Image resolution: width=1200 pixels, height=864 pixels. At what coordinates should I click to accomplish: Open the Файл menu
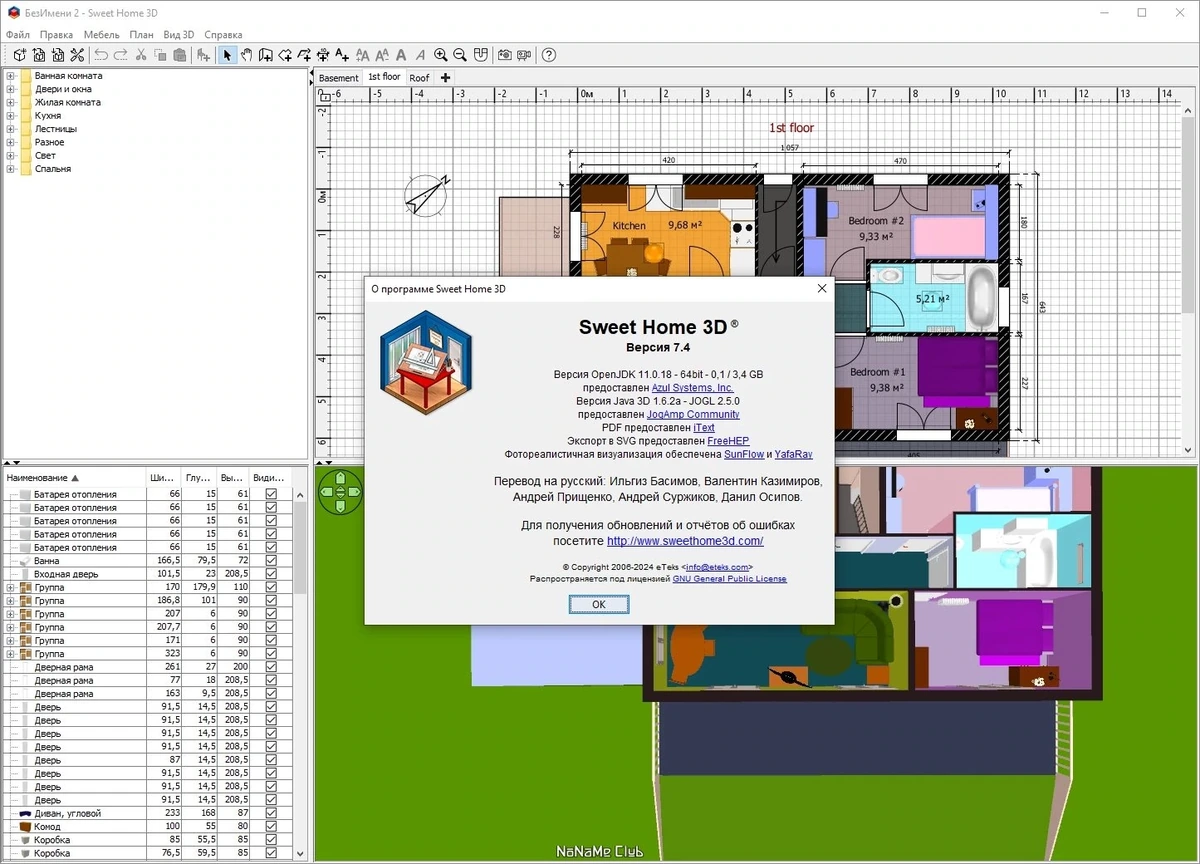coord(17,35)
